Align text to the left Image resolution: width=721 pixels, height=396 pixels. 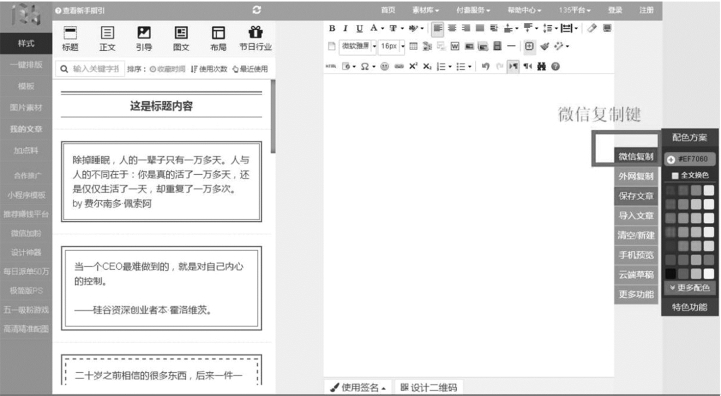click(438, 29)
